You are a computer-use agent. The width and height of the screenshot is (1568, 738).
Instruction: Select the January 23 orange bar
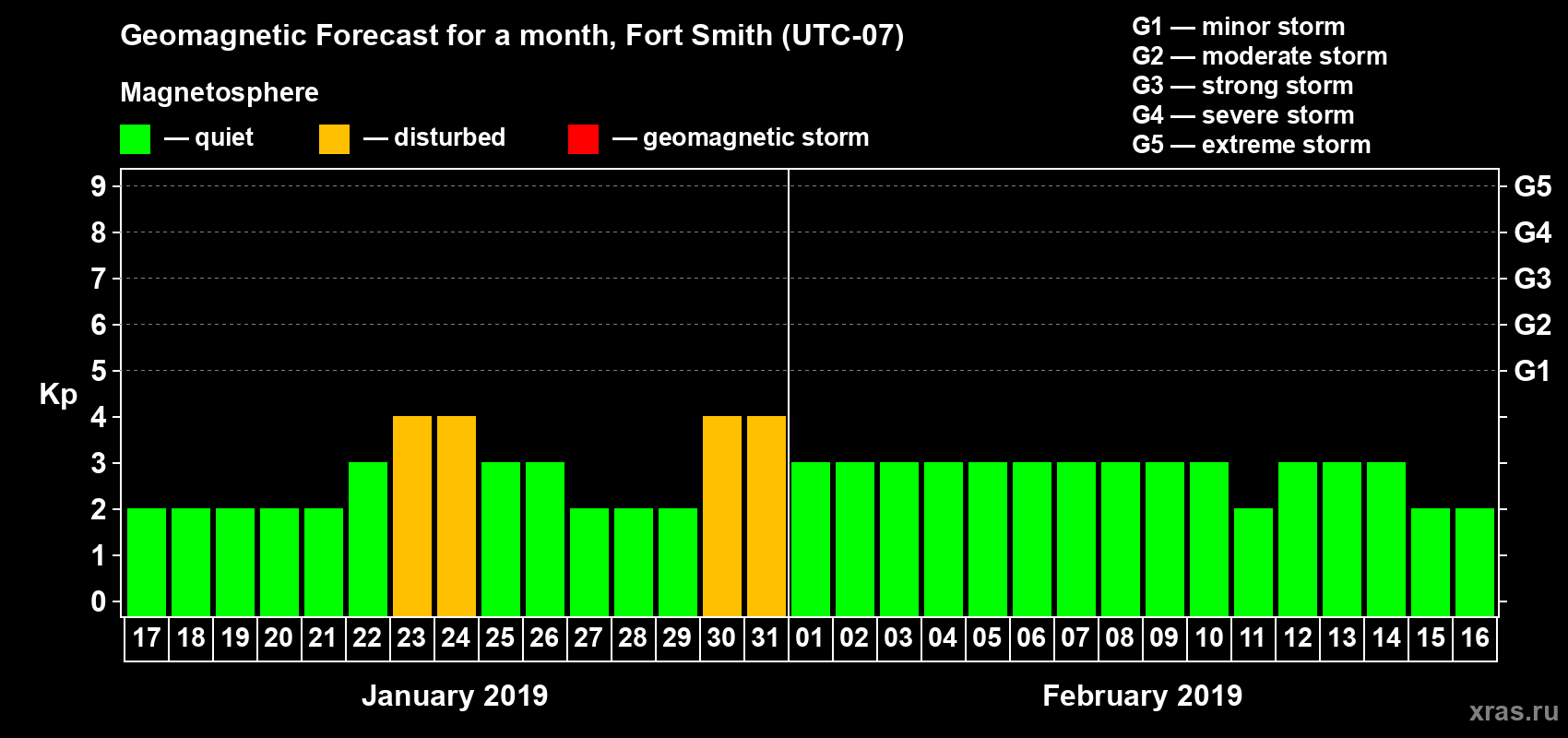tap(412, 516)
